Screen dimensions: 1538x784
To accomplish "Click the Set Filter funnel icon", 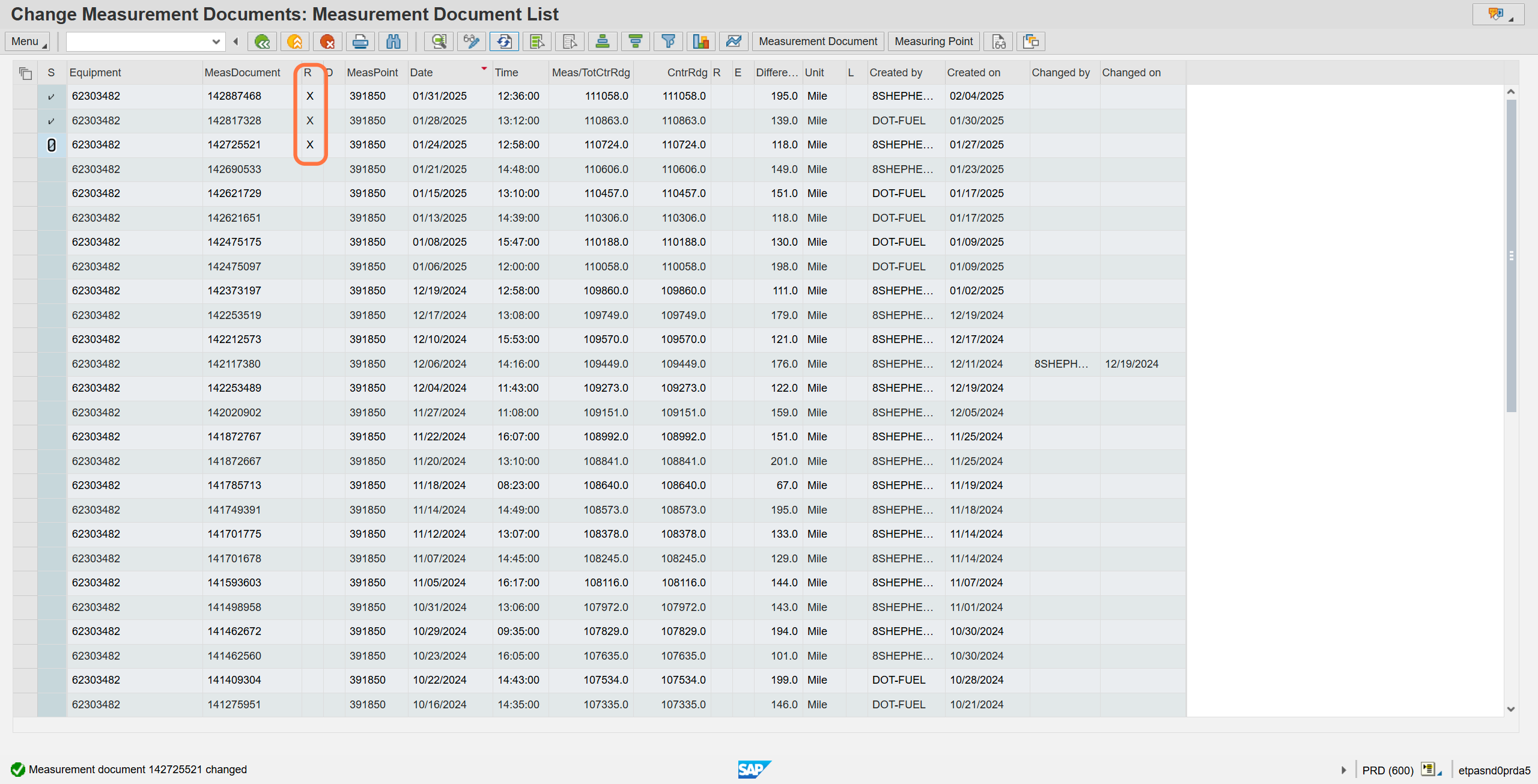I will 668,41.
